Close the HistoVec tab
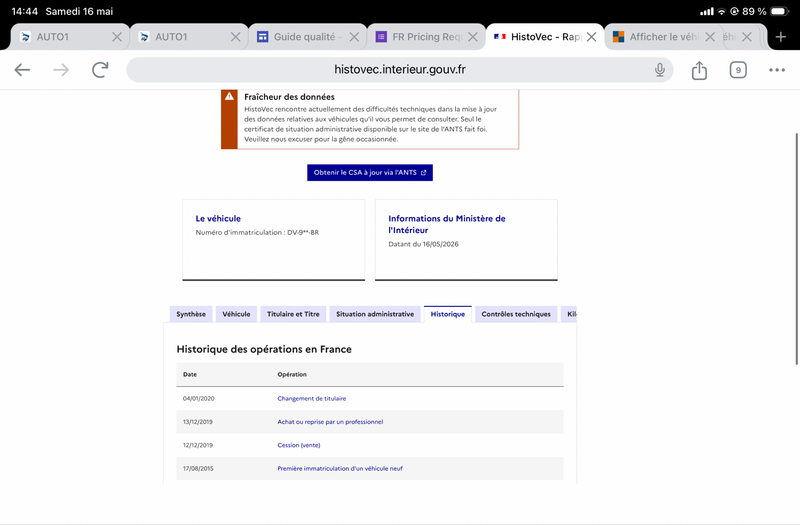The height and width of the screenshot is (525, 800). 591,37
